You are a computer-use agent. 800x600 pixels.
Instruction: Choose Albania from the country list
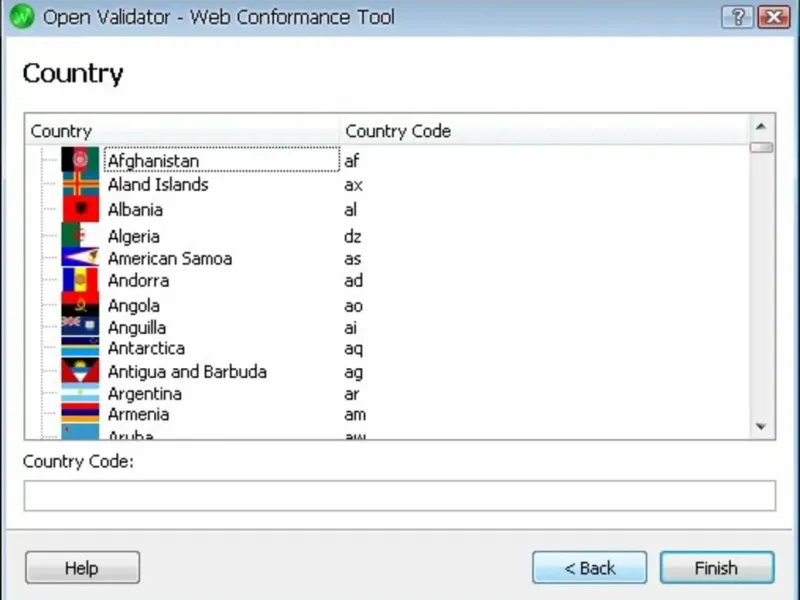point(135,209)
